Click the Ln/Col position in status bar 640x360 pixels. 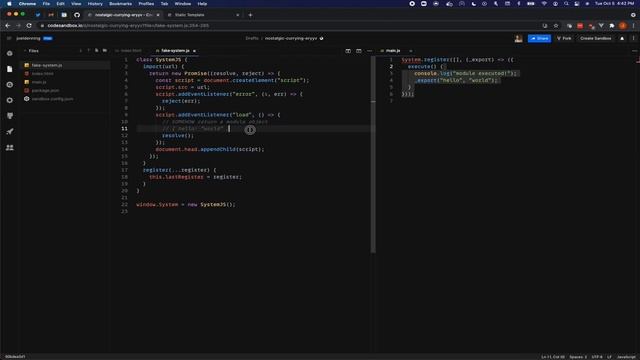(553, 357)
